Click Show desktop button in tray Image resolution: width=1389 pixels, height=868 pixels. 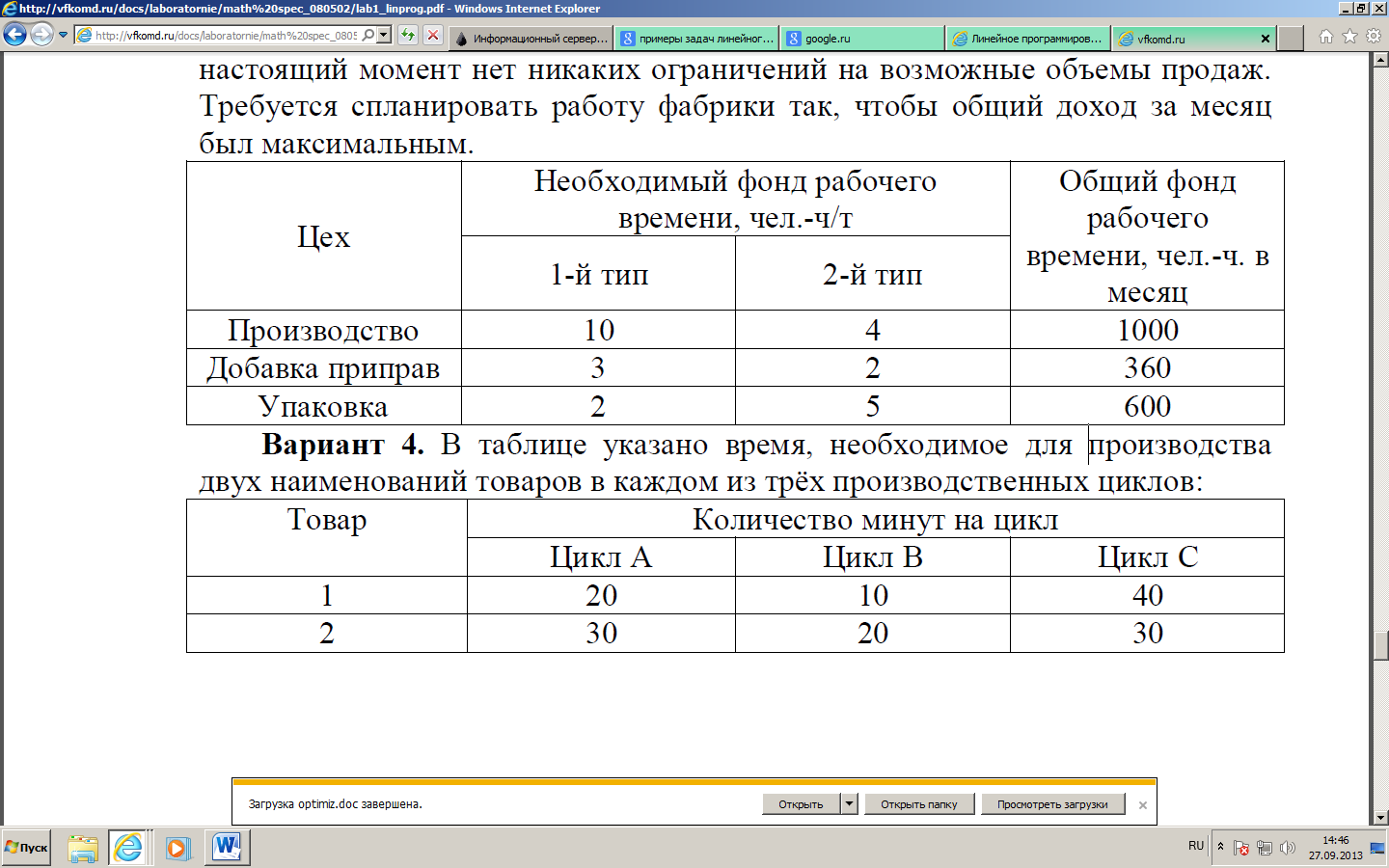1378,848
